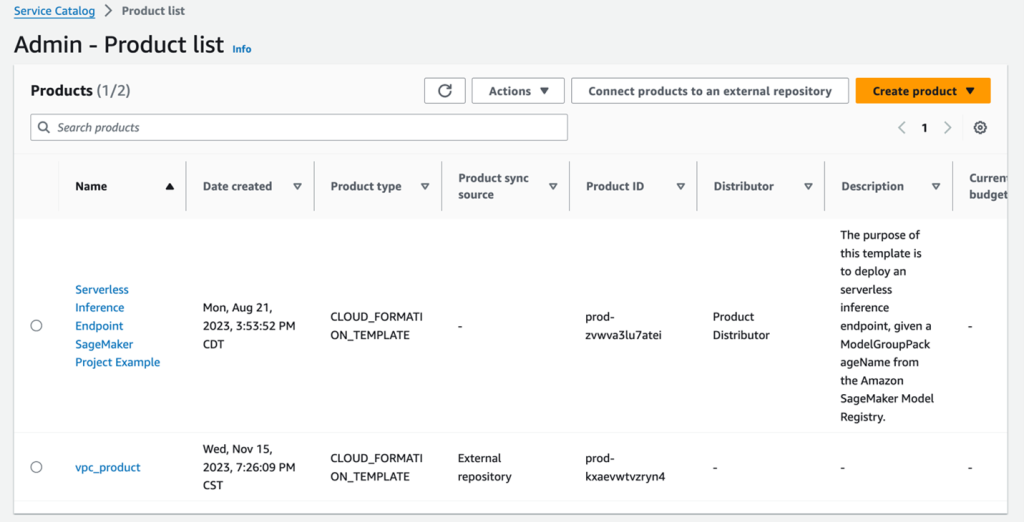Open Serverless Inference Endpoint SageMaker Project link
Image resolution: width=1024 pixels, height=522 pixels.
coord(117,326)
